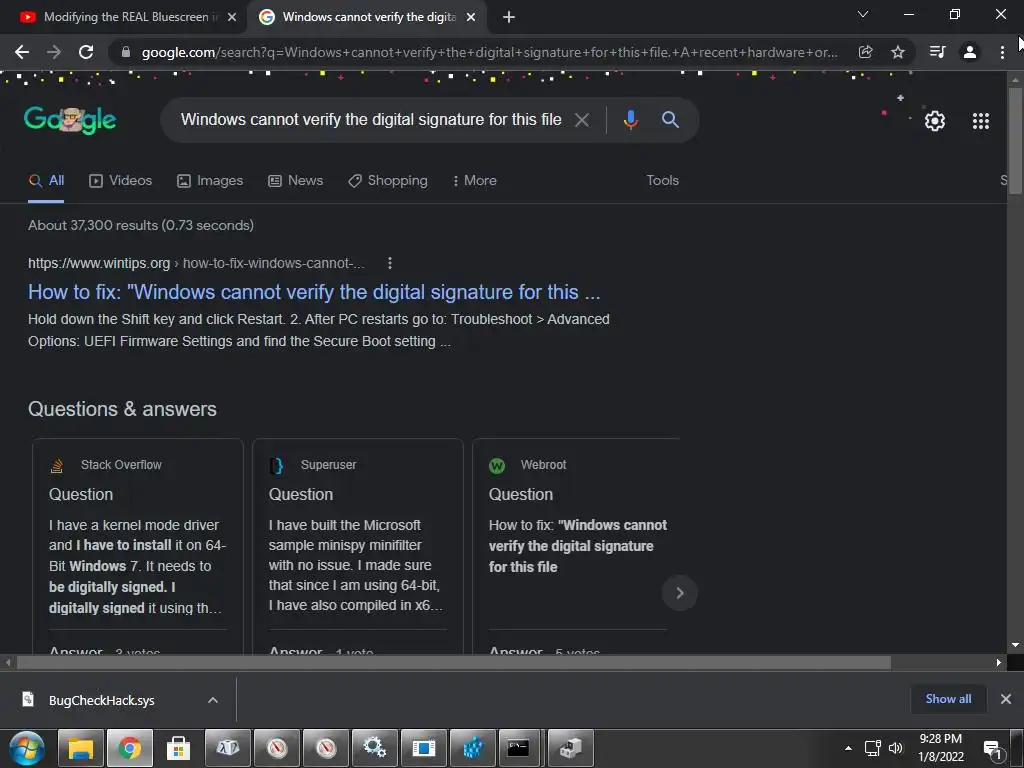This screenshot has width=1024, height=768.
Task: Click the horizontal scrollbar thumb
Action: 454,663
